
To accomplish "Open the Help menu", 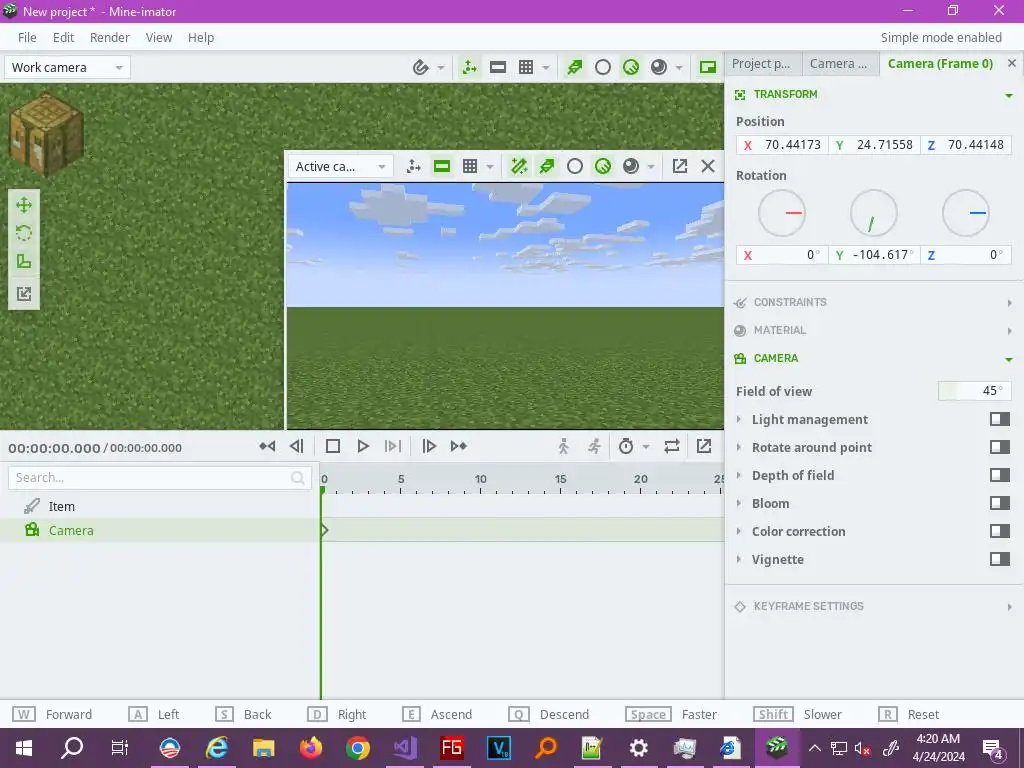I will pos(201,37).
